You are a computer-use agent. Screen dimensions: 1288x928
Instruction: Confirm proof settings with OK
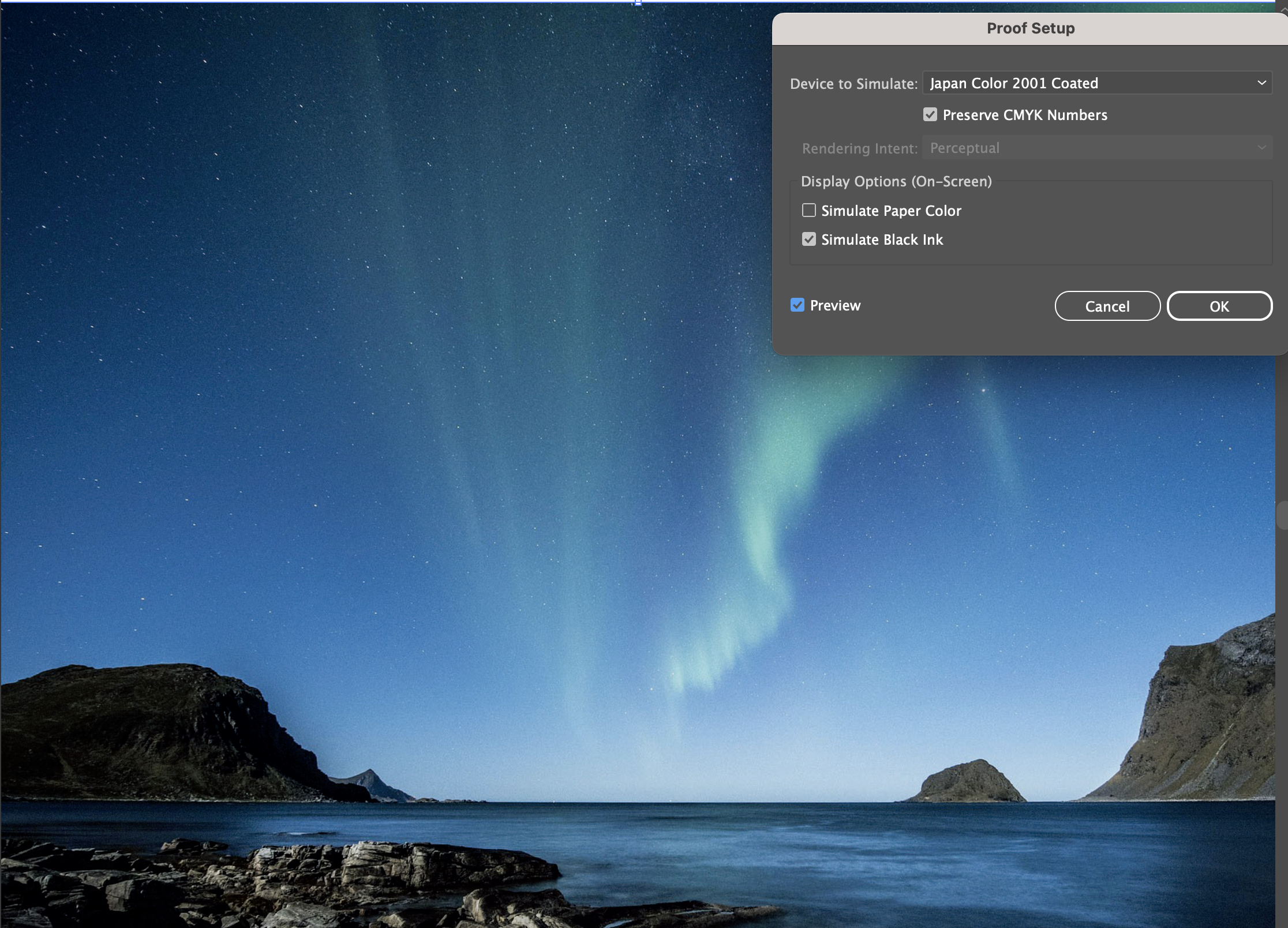(1219, 306)
